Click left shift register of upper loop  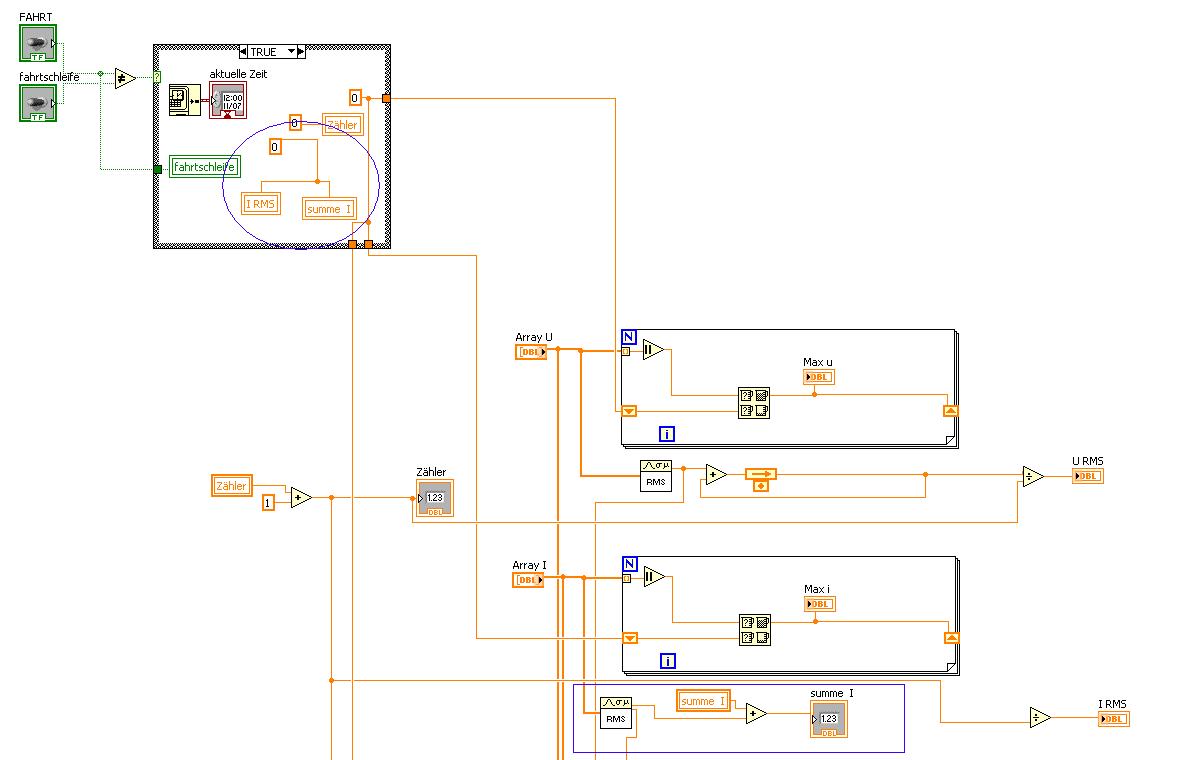pyautogui.click(x=629, y=411)
